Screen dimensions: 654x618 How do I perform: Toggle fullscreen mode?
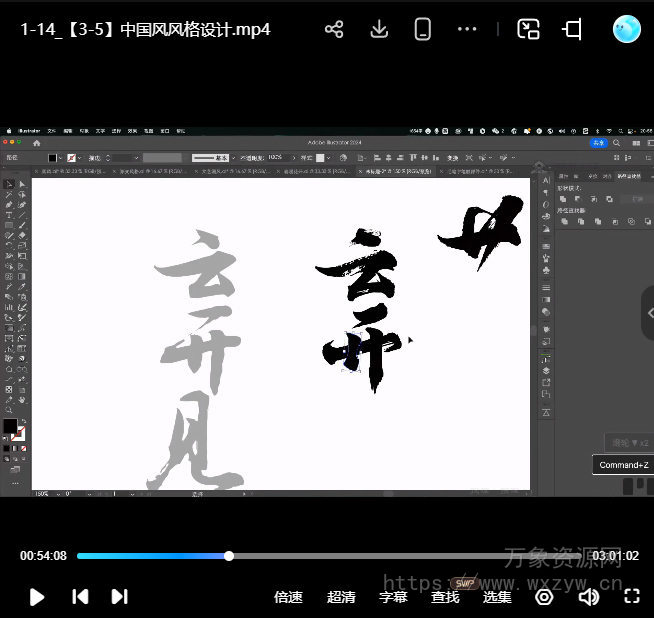pos(632,597)
